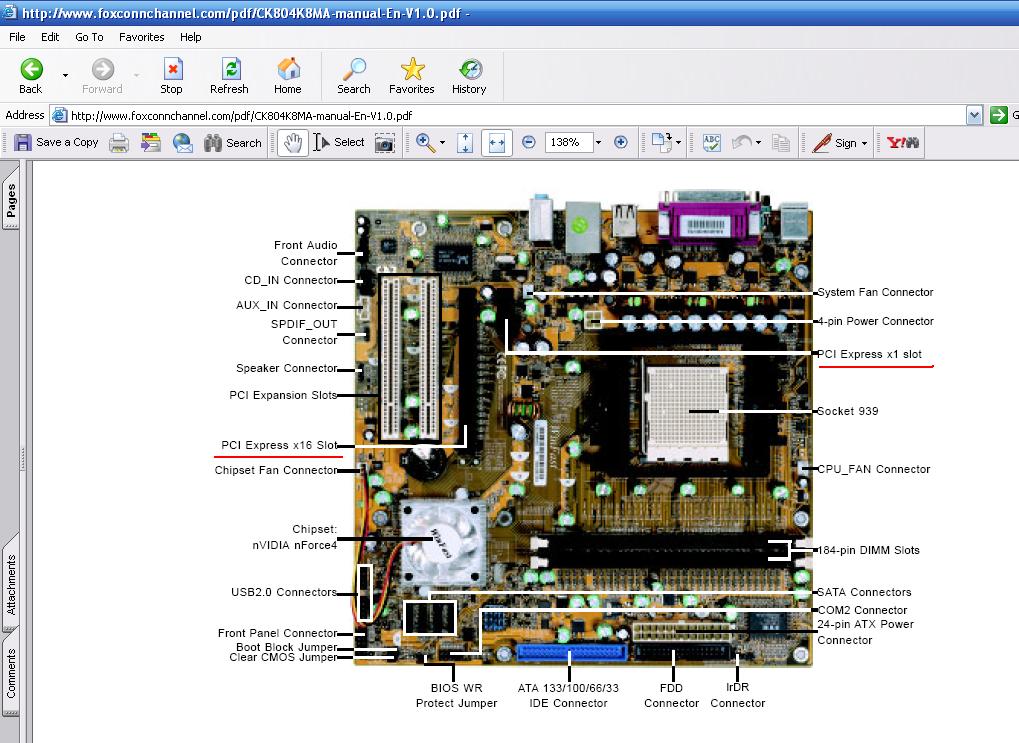Open the Favorites menu in menu bar

click(142, 37)
